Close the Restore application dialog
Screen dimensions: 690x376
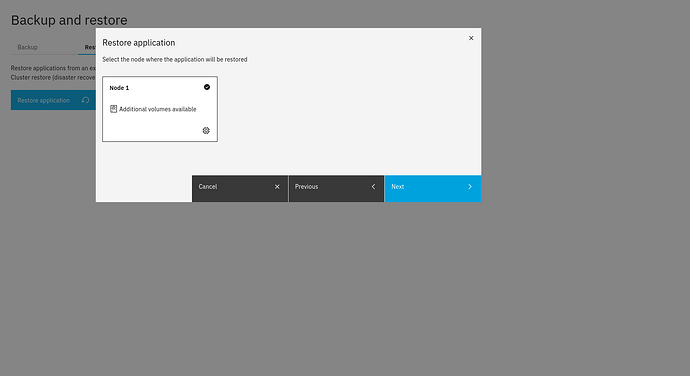click(x=471, y=38)
